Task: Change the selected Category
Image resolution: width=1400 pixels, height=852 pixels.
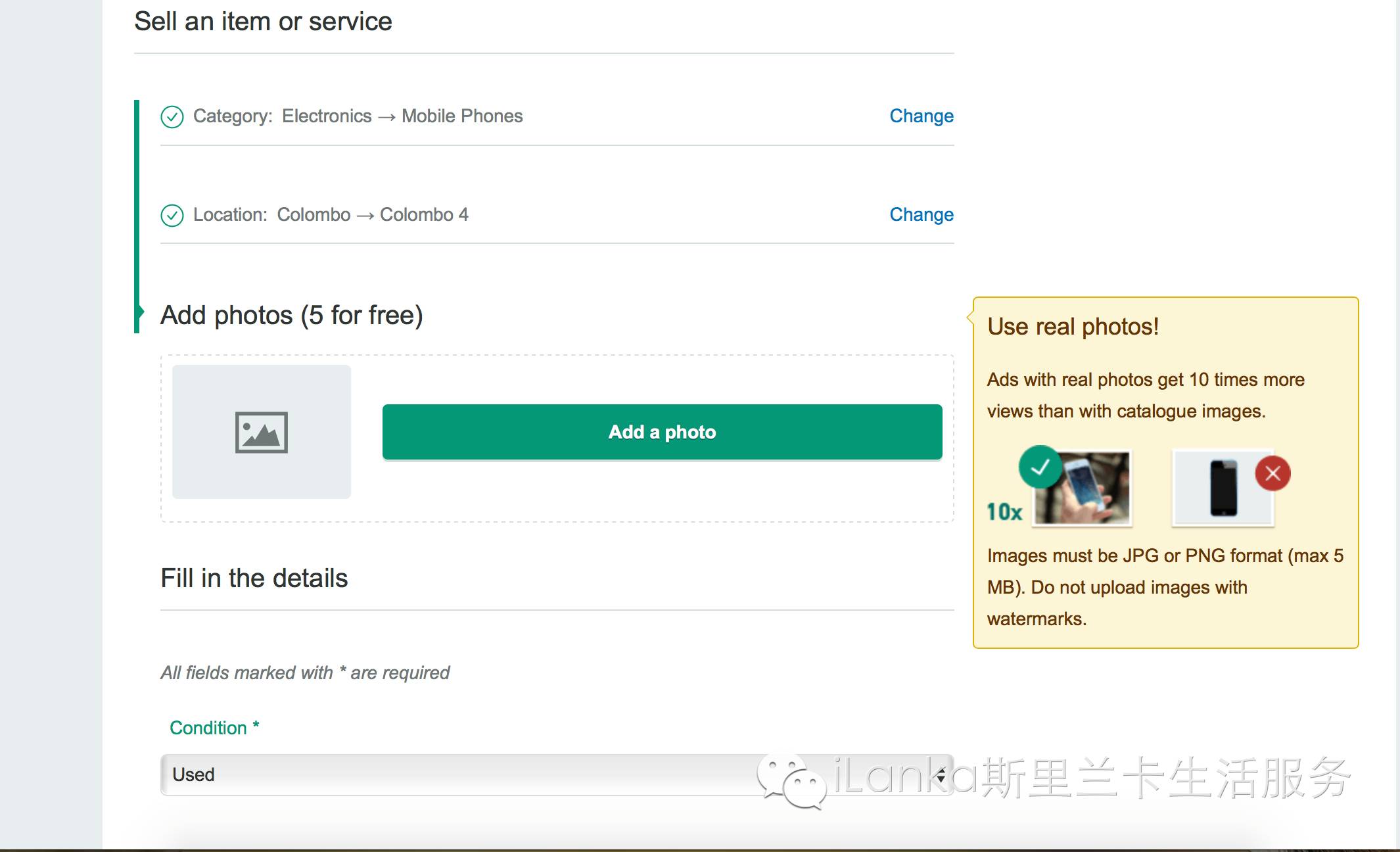Action: coord(921,116)
